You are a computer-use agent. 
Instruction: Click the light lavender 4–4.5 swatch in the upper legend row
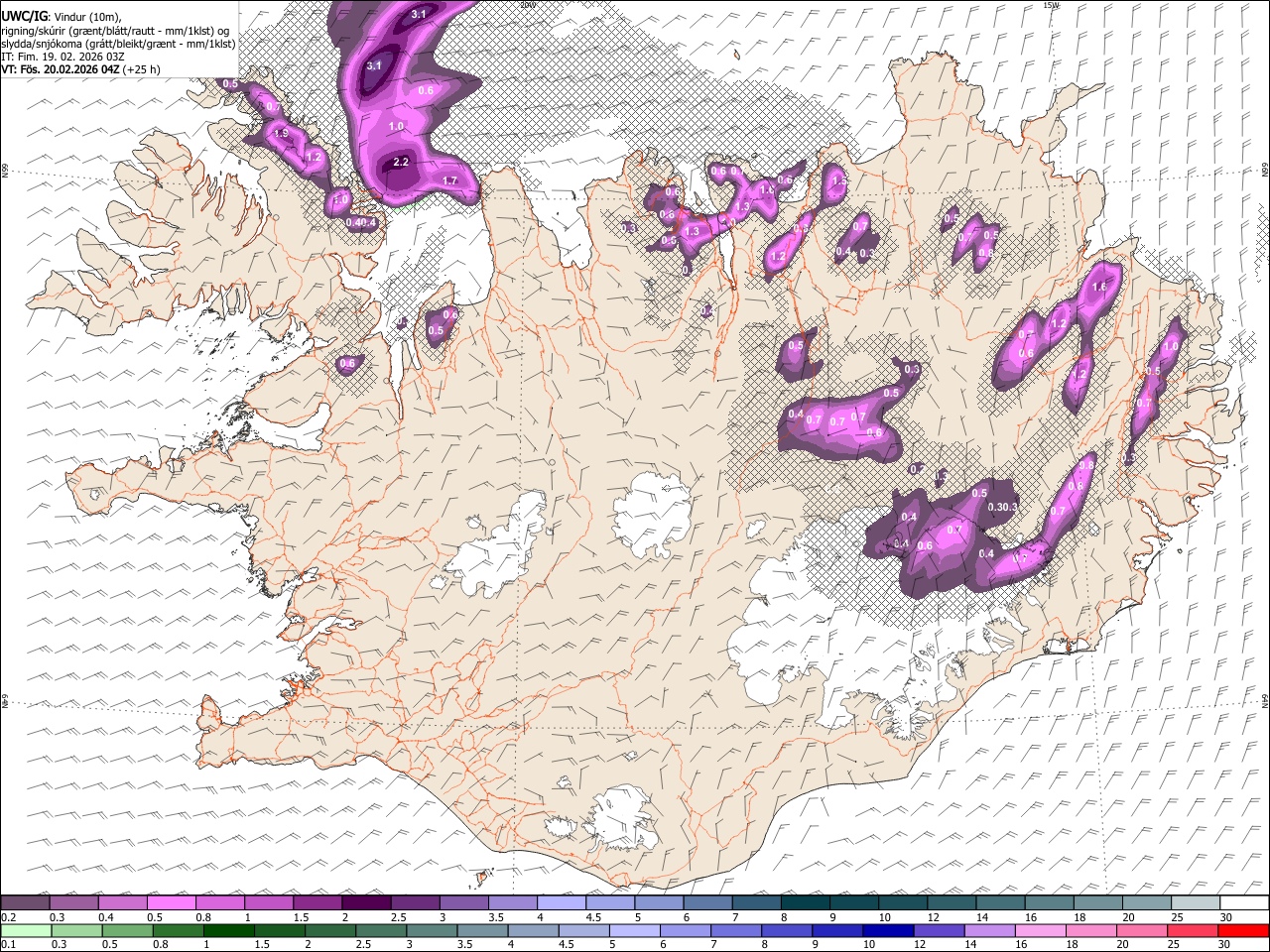pos(561,903)
